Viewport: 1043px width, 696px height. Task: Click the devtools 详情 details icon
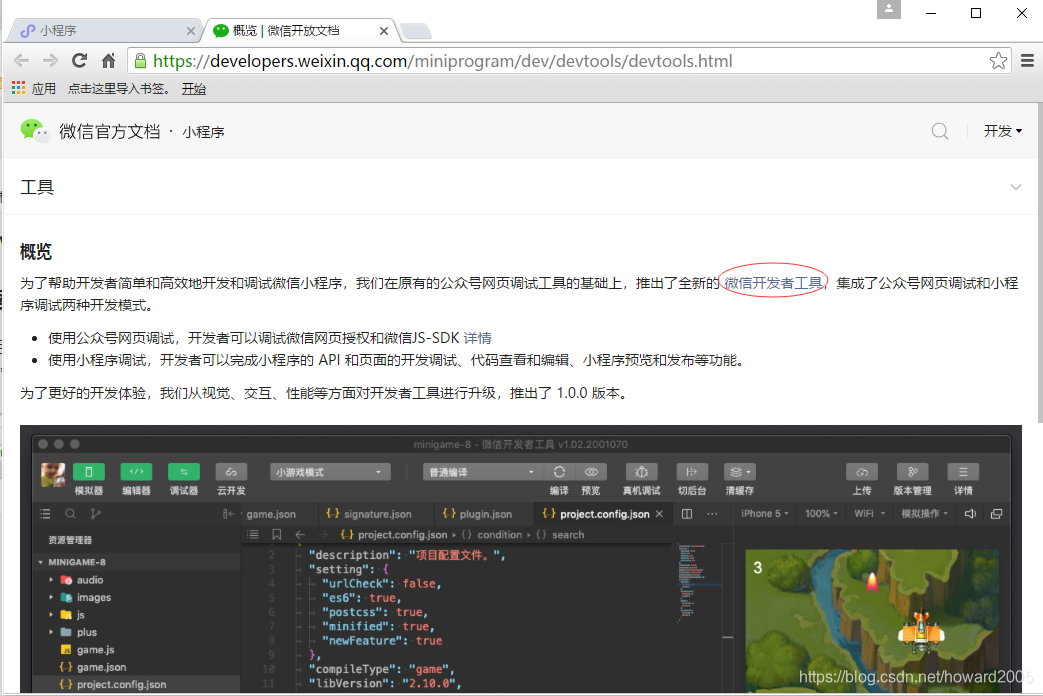coord(963,472)
